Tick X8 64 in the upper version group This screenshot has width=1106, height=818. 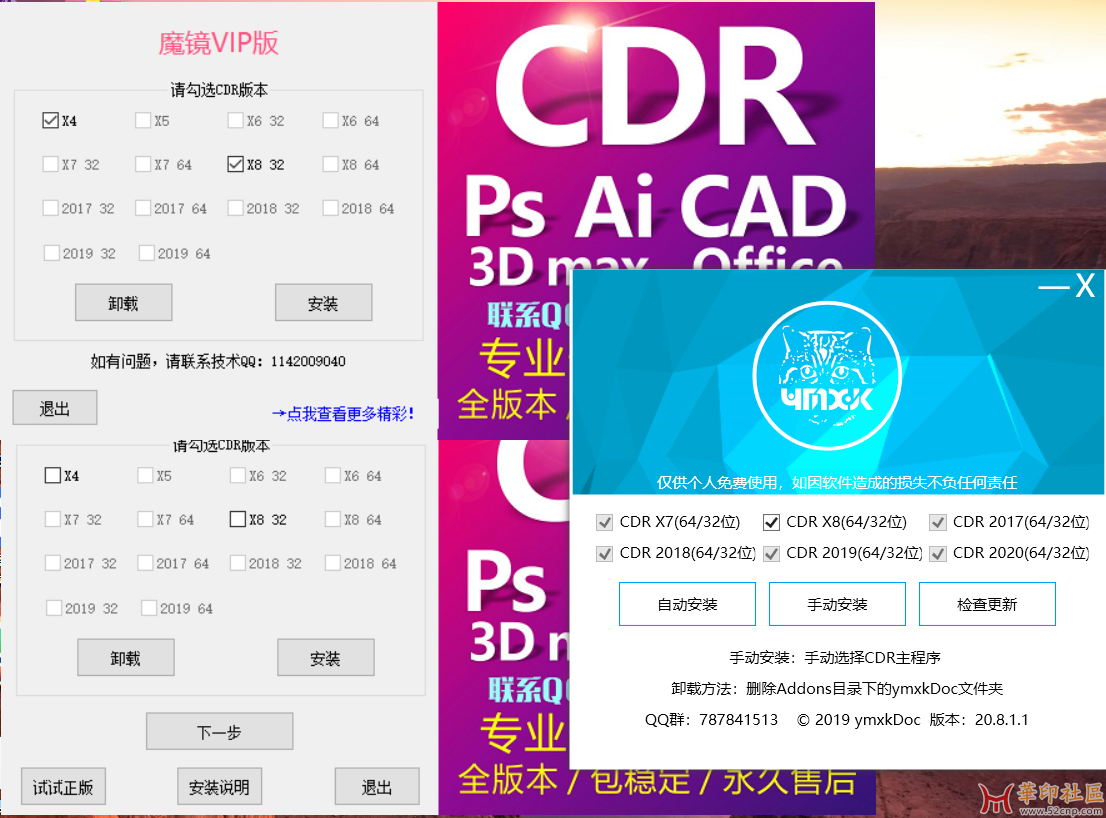330,164
